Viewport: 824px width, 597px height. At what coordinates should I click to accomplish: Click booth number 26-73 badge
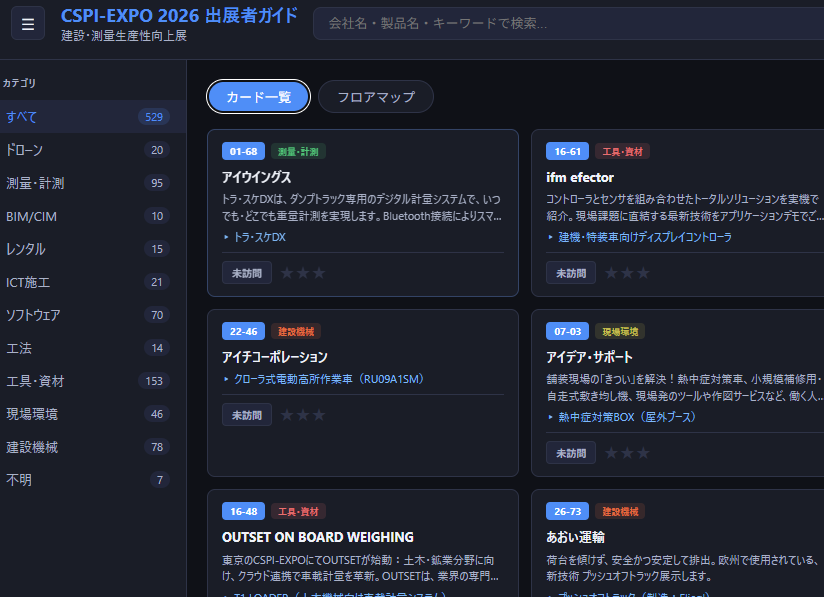[568, 511]
